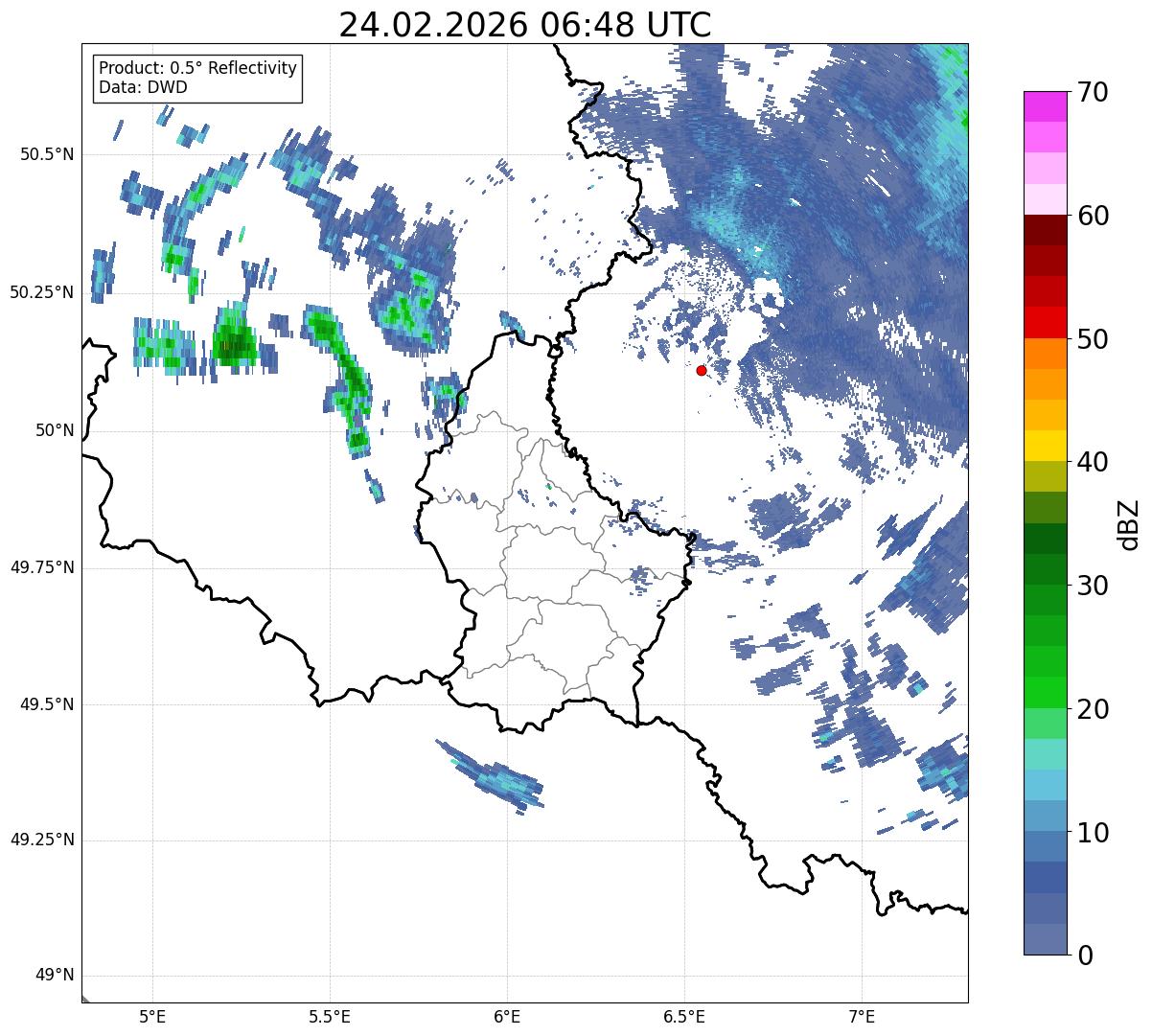The width and height of the screenshot is (1152, 1036).
Task: Click the latitude label 50.25°N
Action: [42, 292]
